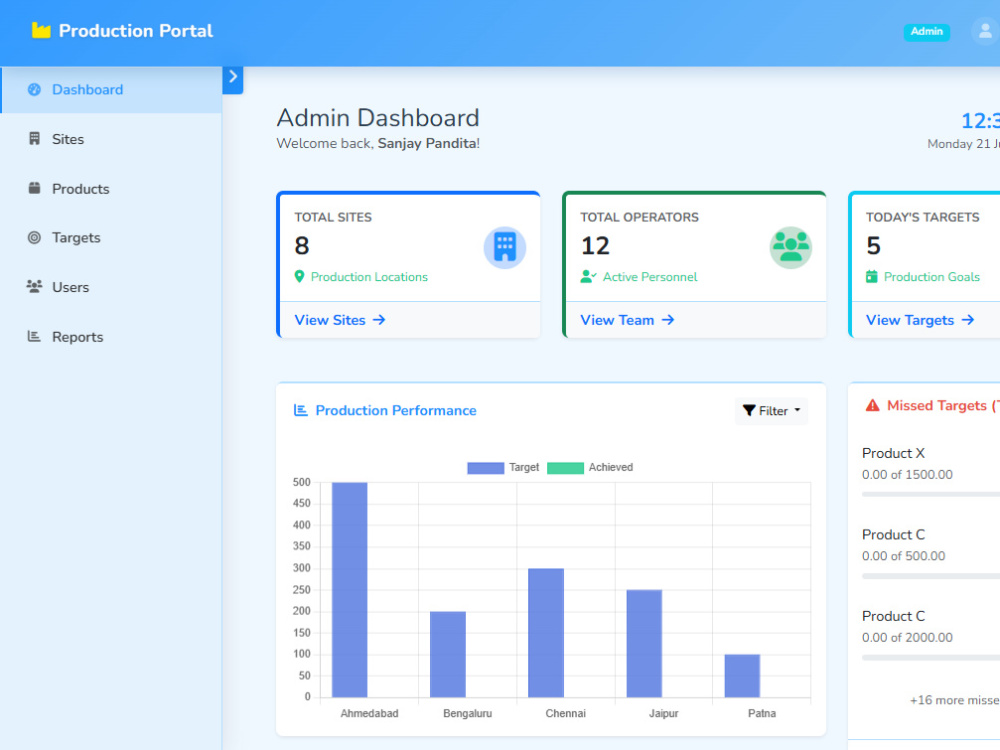Click the Bengaluru target bar in chart
The width and height of the screenshot is (1000, 750).
point(448,654)
